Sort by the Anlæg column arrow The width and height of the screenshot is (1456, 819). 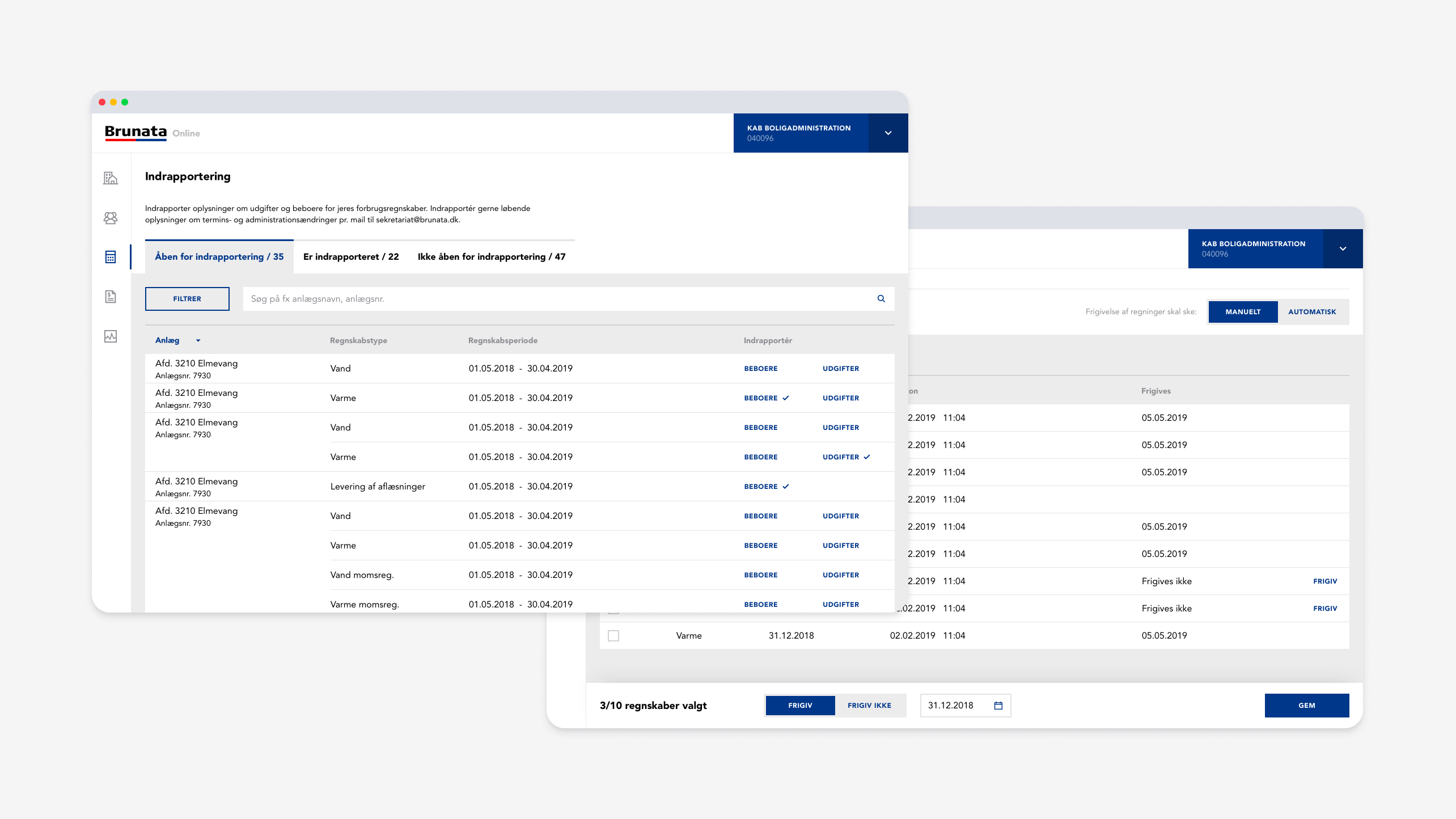198,341
